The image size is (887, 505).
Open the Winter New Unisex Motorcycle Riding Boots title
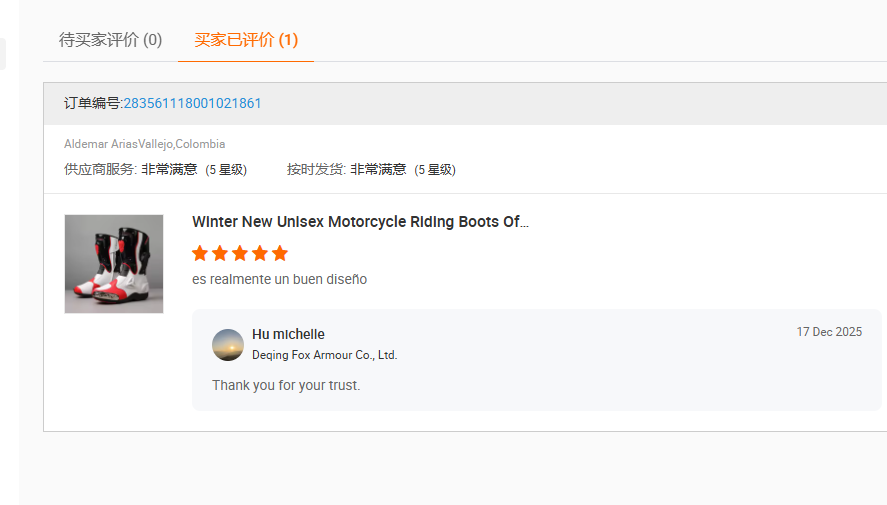[x=360, y=222]
